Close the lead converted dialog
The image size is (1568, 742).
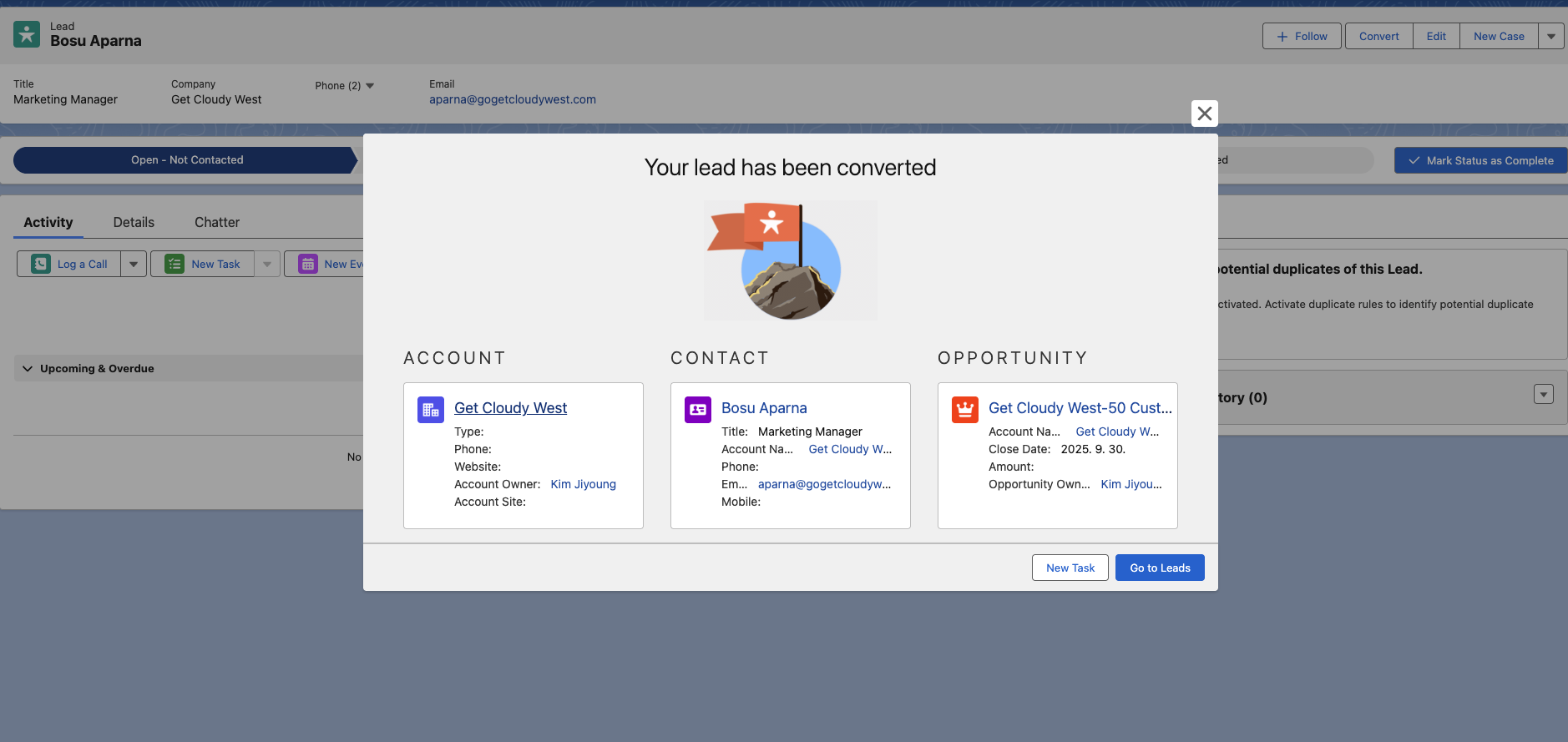1204,114
